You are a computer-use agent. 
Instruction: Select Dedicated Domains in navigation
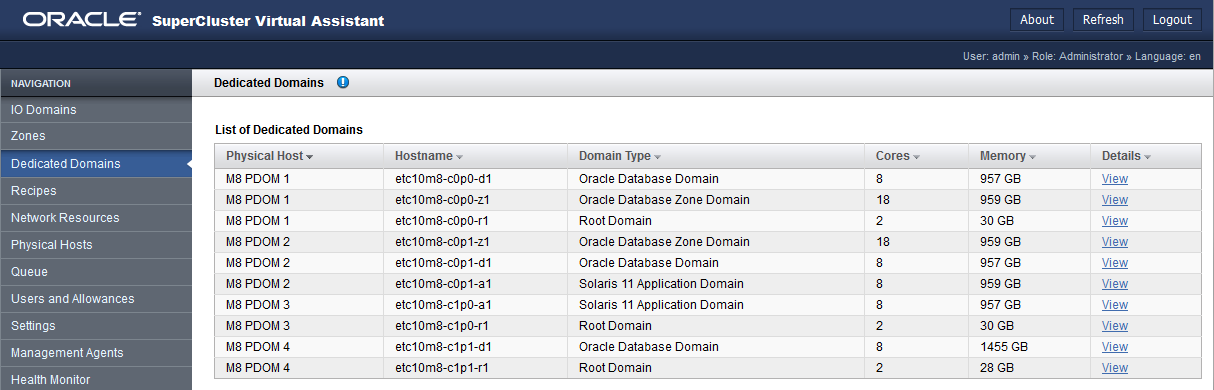(95, 164)
